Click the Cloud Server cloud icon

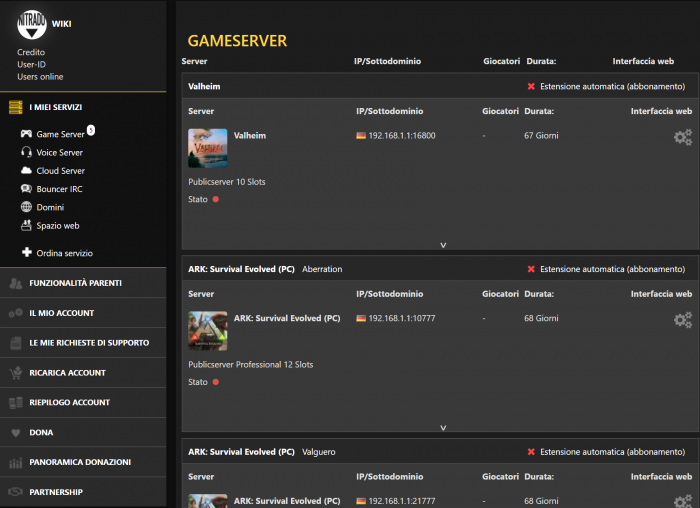pyautogui.click(x=26, y=170)
